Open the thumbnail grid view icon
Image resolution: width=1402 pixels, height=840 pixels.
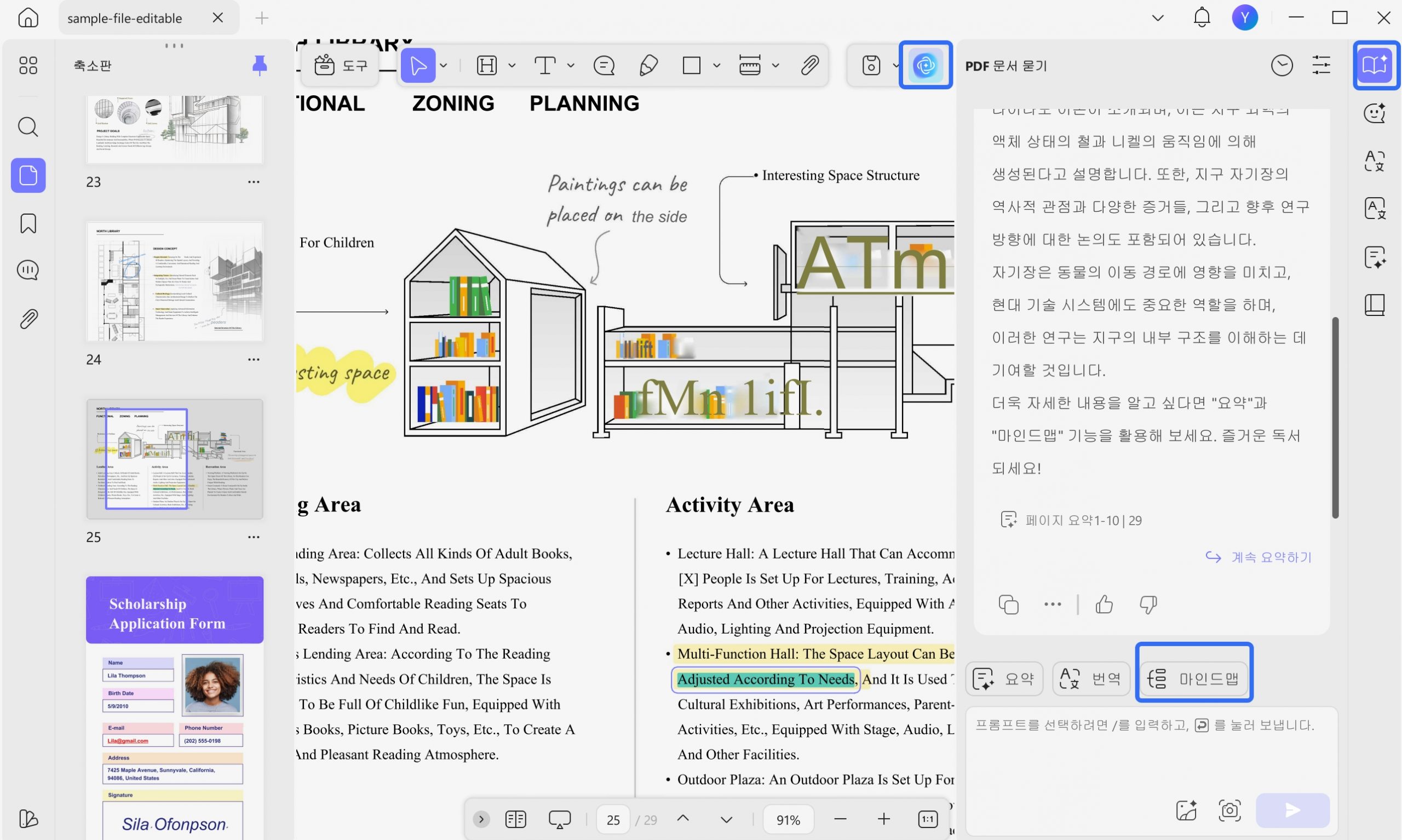tap(28, 66)
